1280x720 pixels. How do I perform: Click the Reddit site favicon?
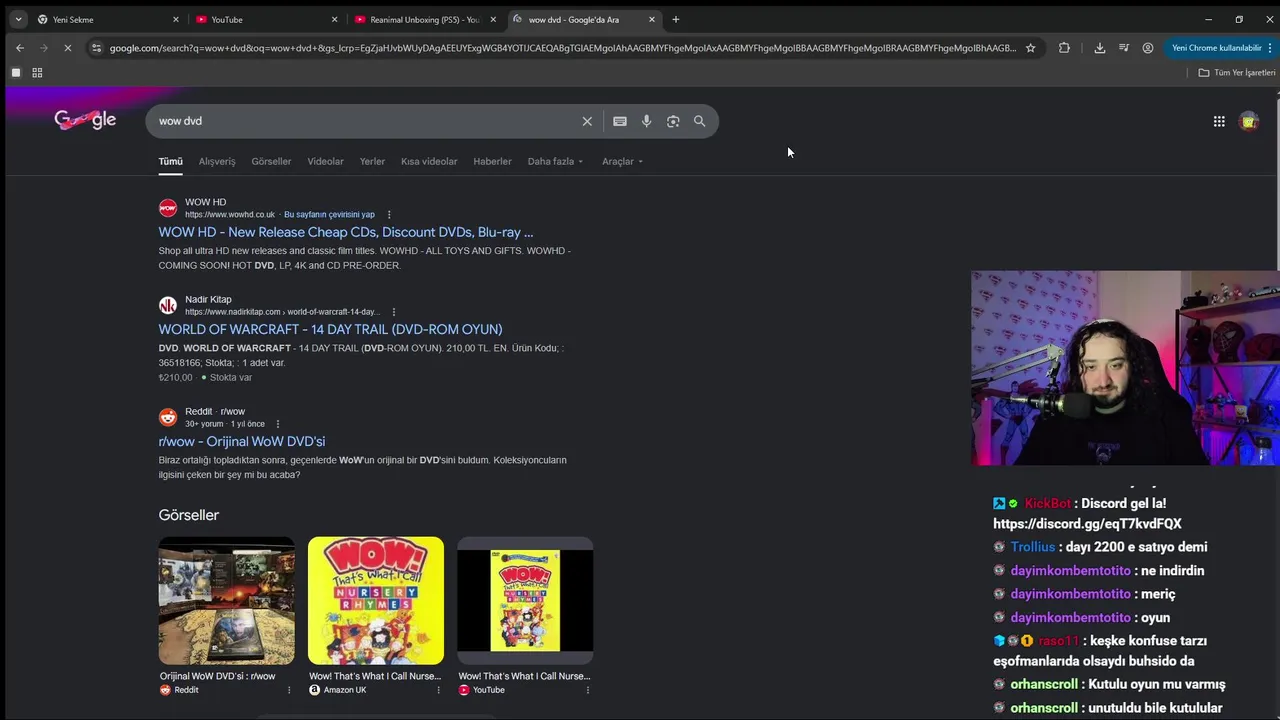(168, 417)
